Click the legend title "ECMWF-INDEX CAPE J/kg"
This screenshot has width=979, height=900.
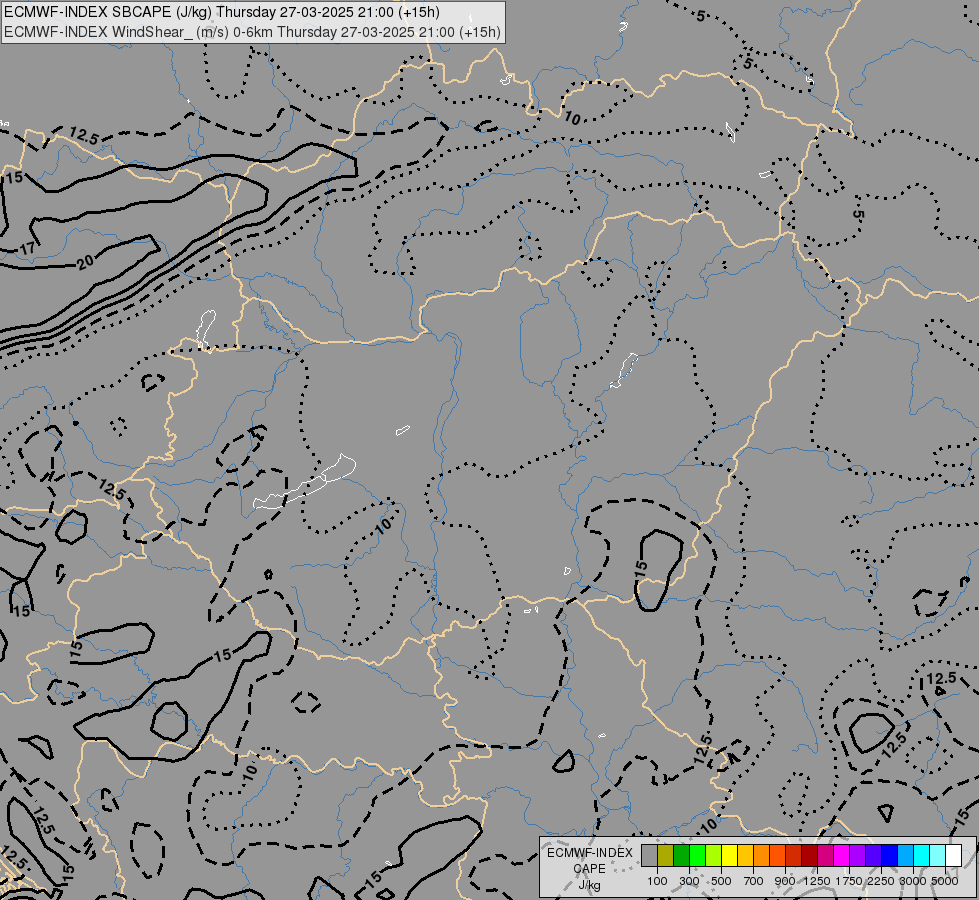589,869
